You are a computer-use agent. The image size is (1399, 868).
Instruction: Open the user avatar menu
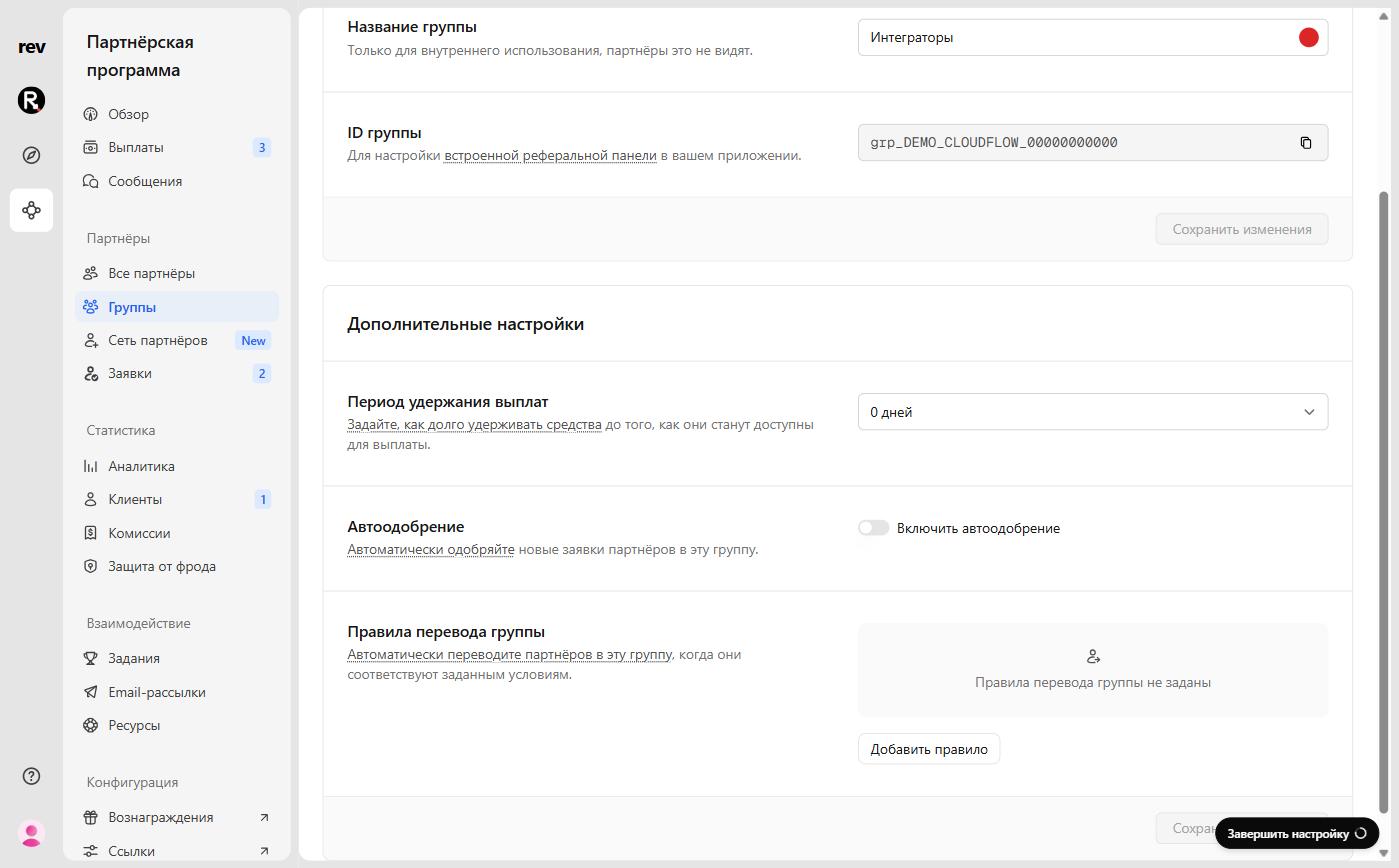(x=31, y=833)
